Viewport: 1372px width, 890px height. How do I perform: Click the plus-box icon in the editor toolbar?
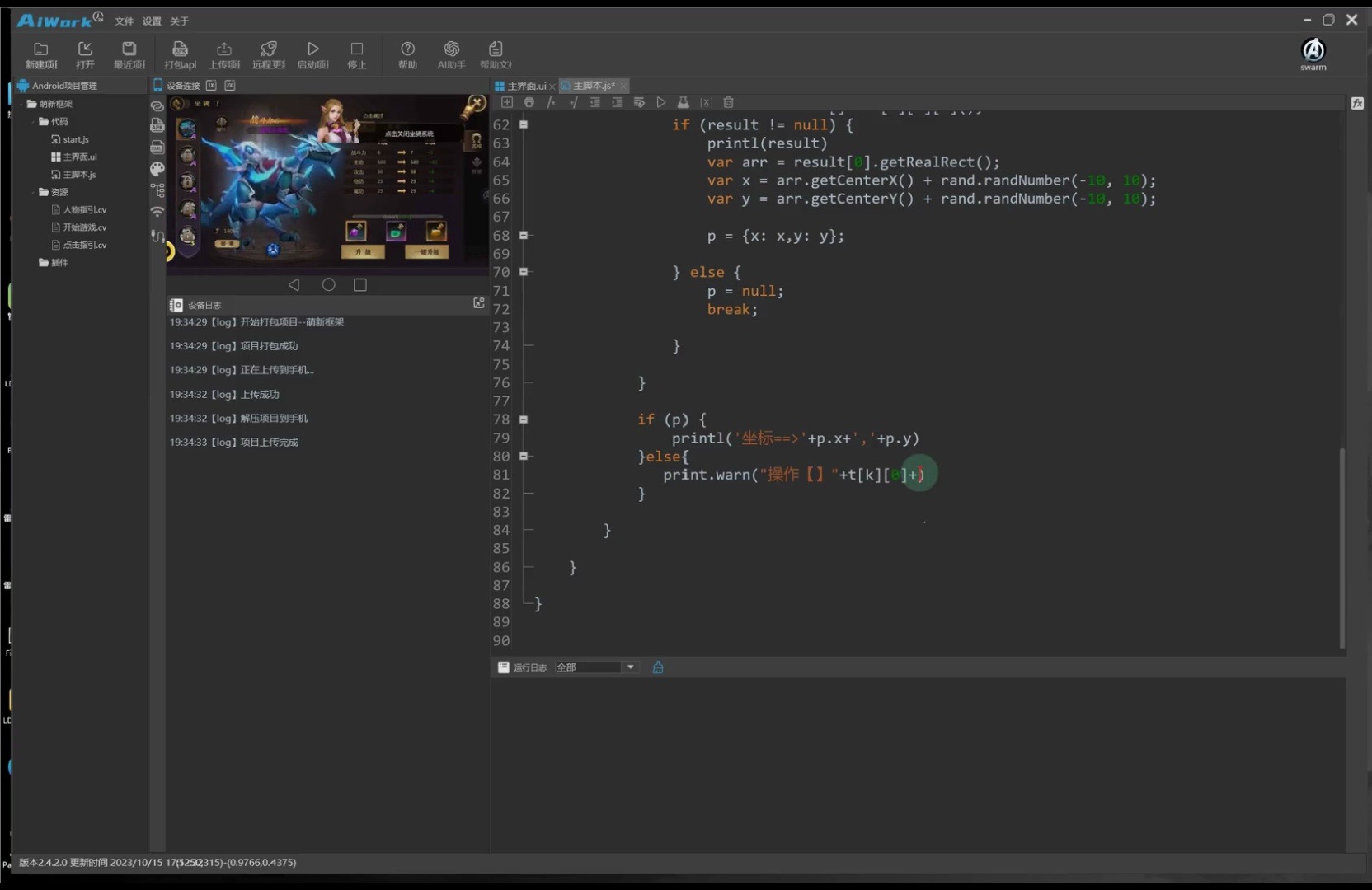click(x=507, y=102)
